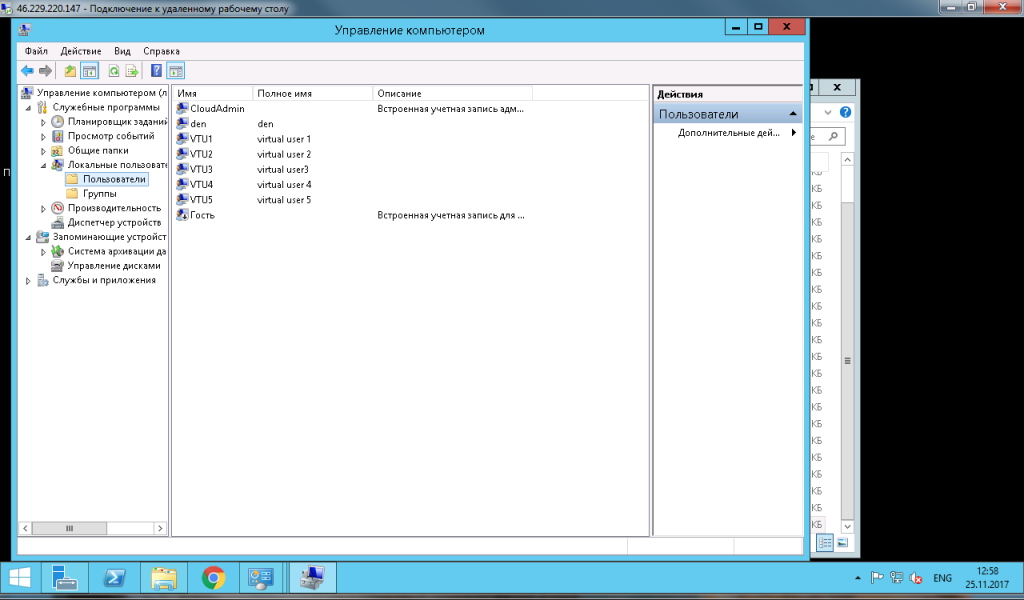Select the Управление компьютером root node

(x=95, y=93)
